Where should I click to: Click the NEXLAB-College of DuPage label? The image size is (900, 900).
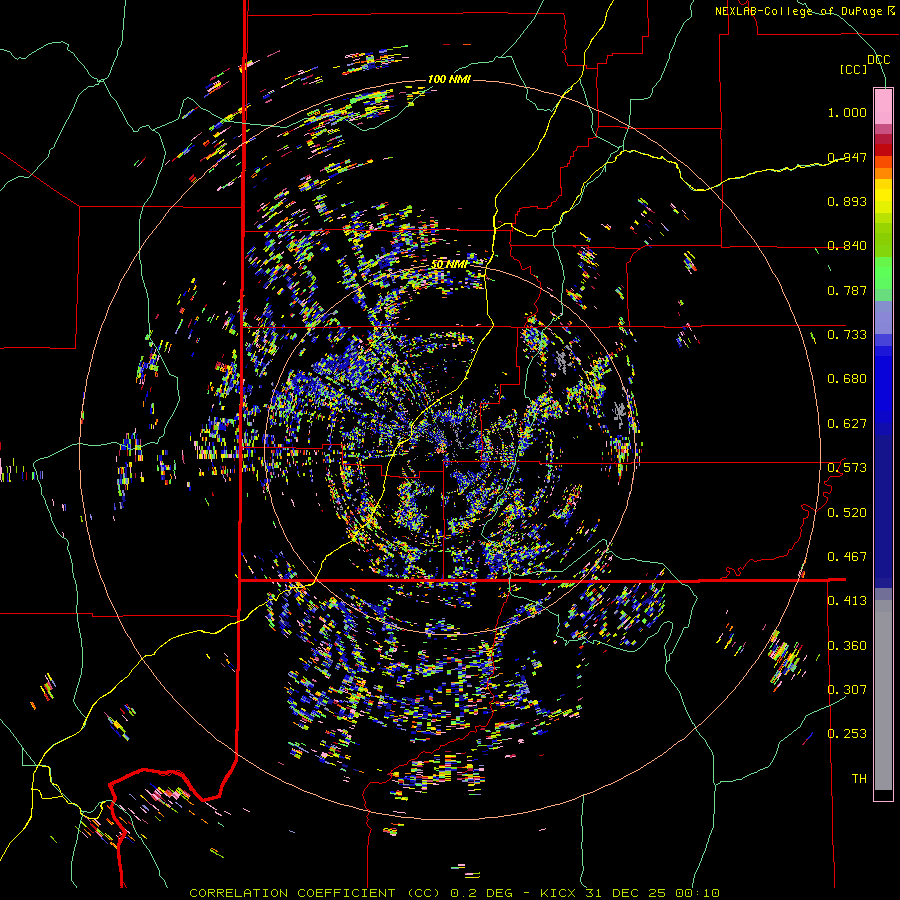point(798,11)
